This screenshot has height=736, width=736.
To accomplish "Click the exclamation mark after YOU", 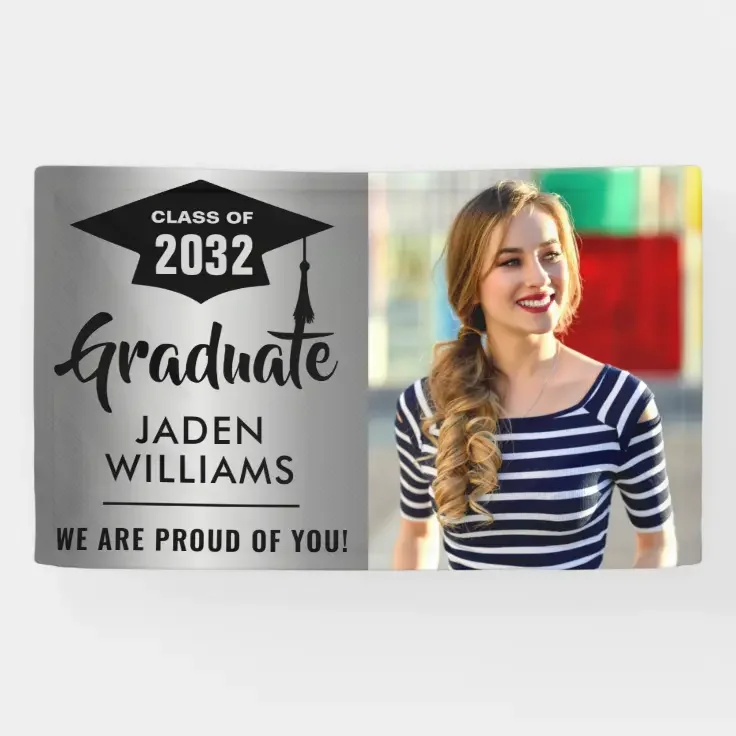I will point(345,539).
